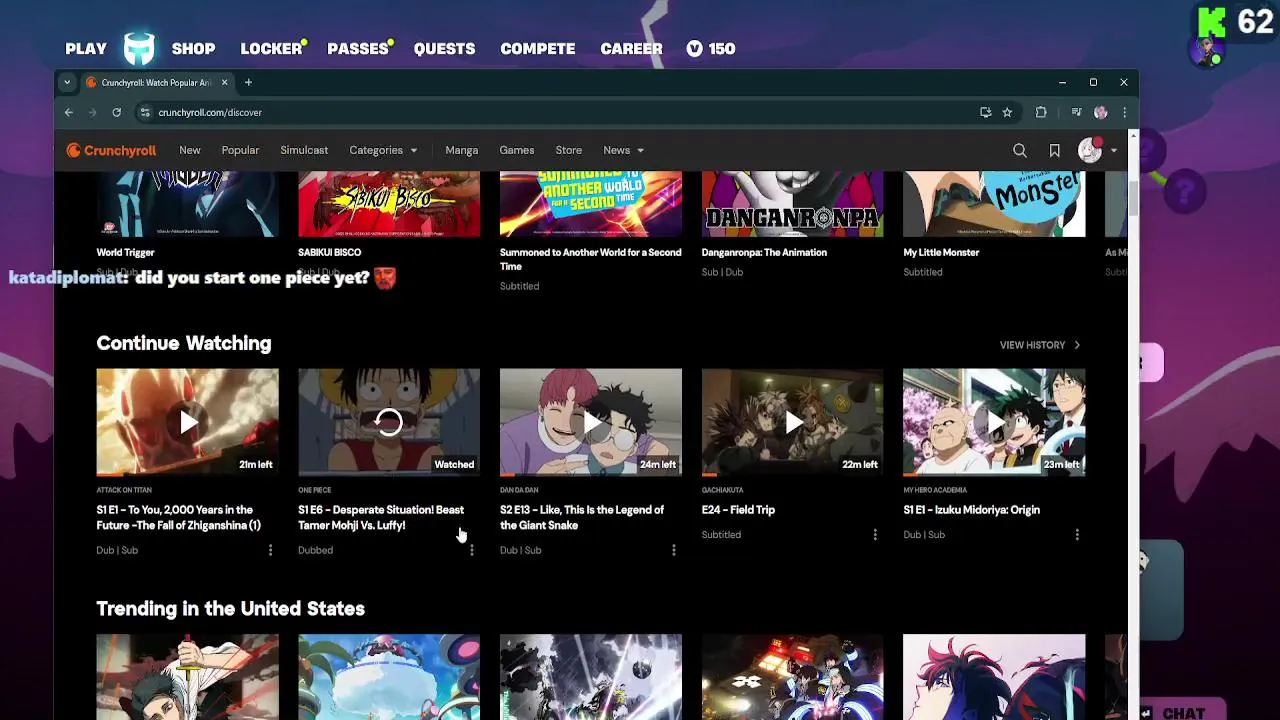Replay One Piece S1 E6 episode

(x=389, y=422)
